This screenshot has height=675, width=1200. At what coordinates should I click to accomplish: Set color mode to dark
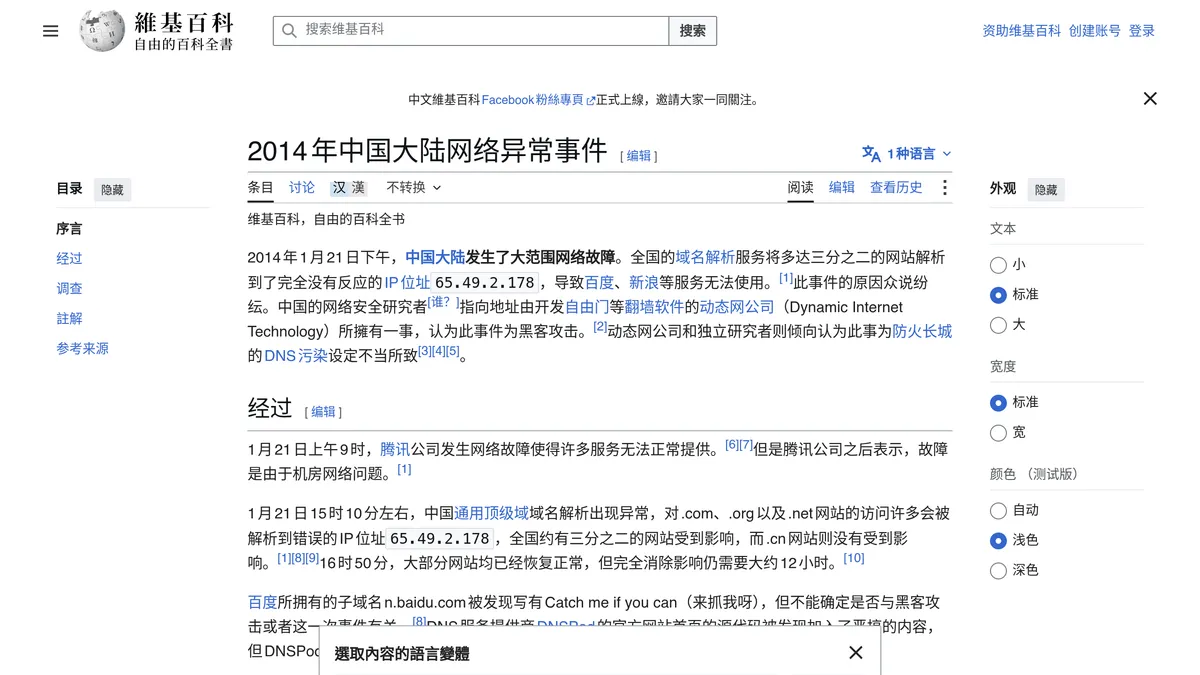998,571
